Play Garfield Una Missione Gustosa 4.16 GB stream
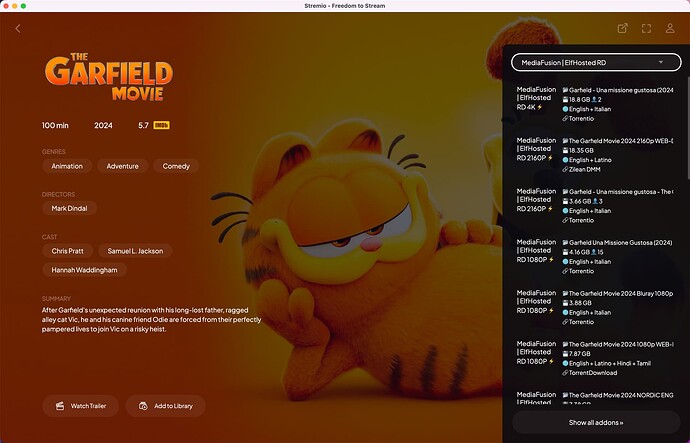The width and height of the screenshot is (690, 443). click(x=595, y=256)
